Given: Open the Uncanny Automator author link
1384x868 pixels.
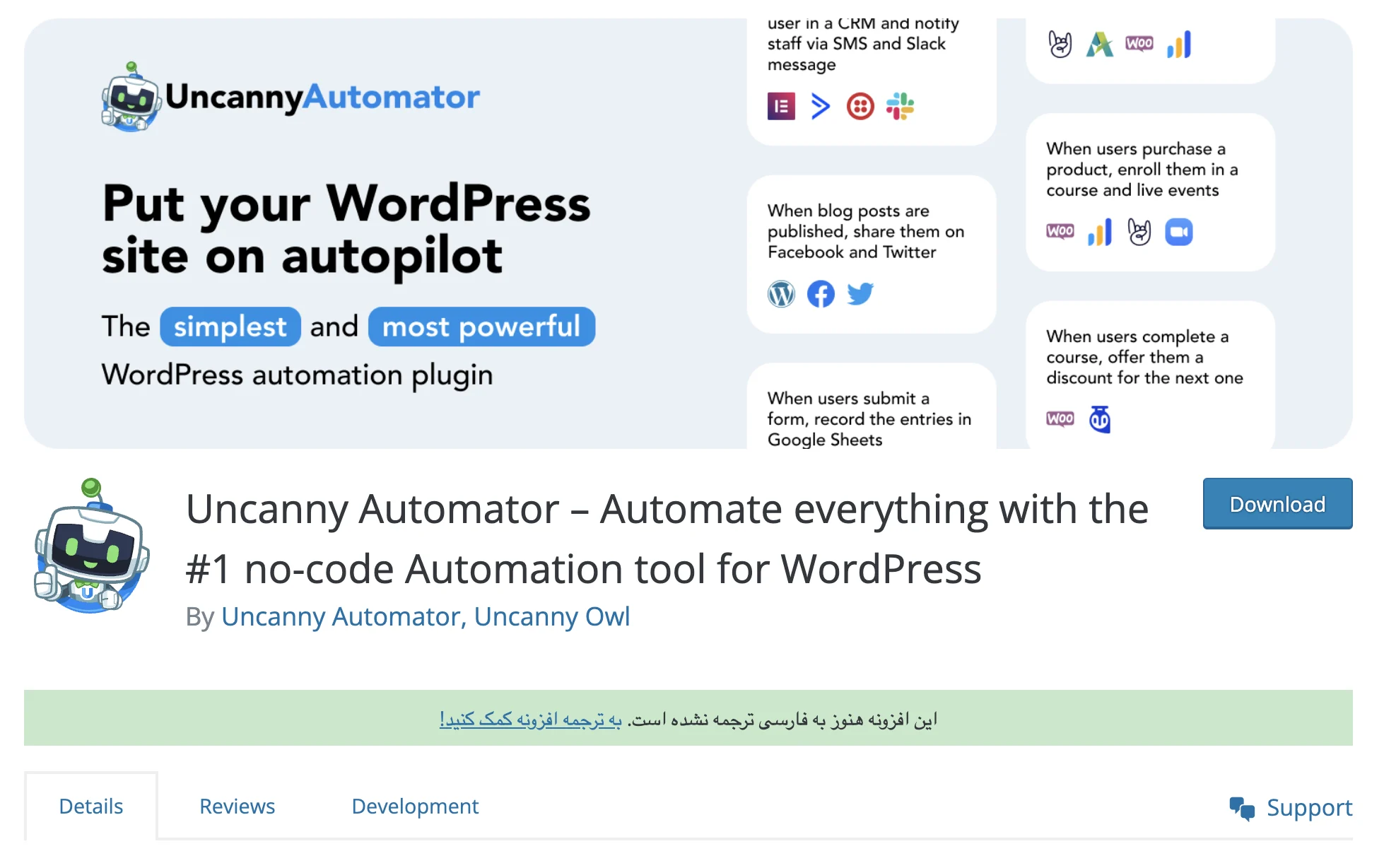Looking at the screenshot, I should click(x=341, y=616).
